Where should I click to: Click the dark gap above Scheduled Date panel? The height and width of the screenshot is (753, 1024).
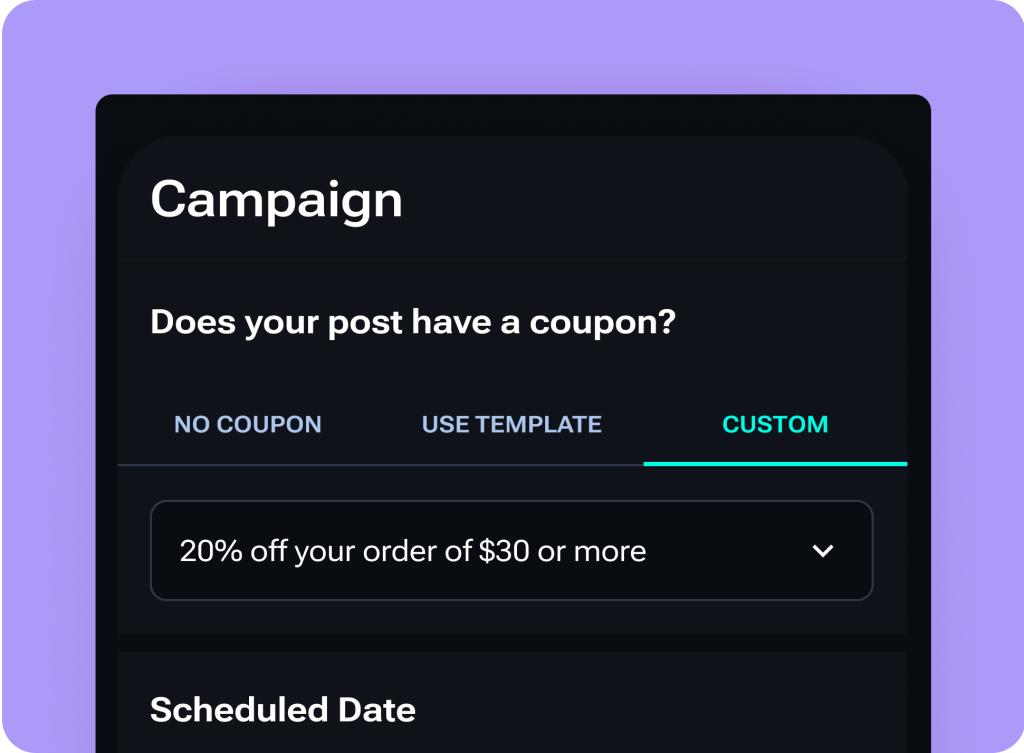pos(511,643)
